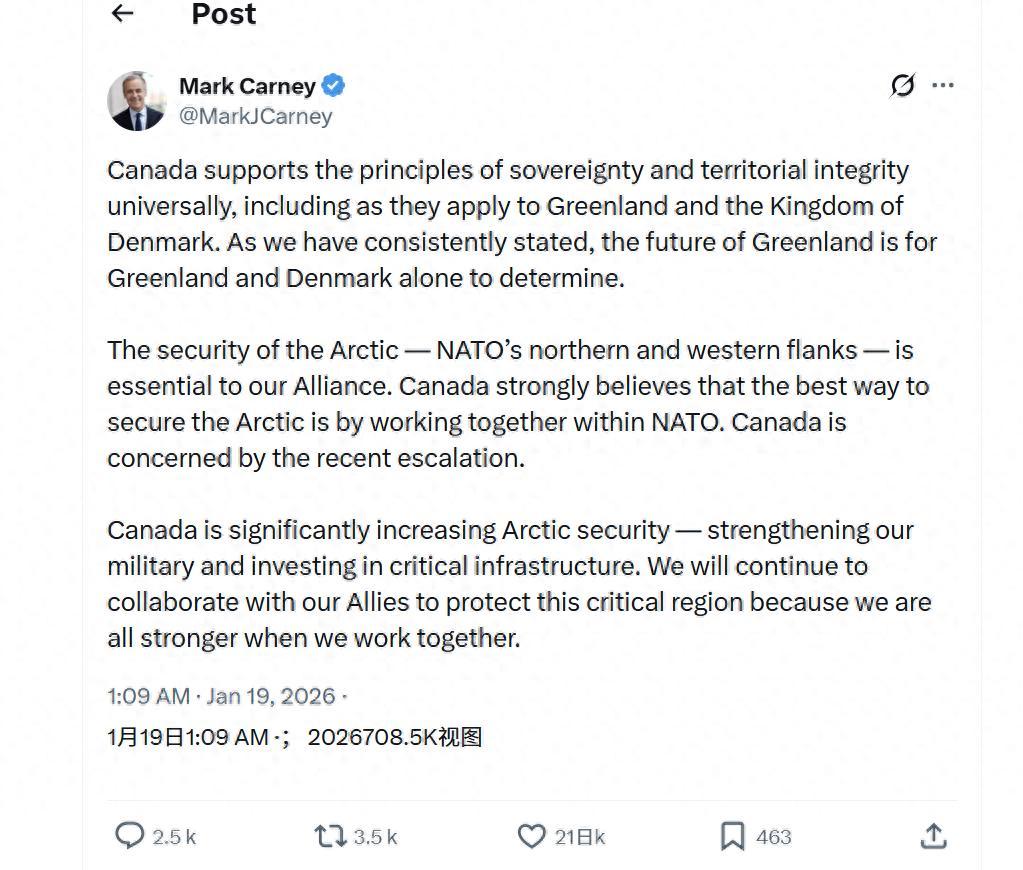Viewport: 1023px width, 870px height.
Task: Share the post via upload icon
Action: click(x=933, y=835)
